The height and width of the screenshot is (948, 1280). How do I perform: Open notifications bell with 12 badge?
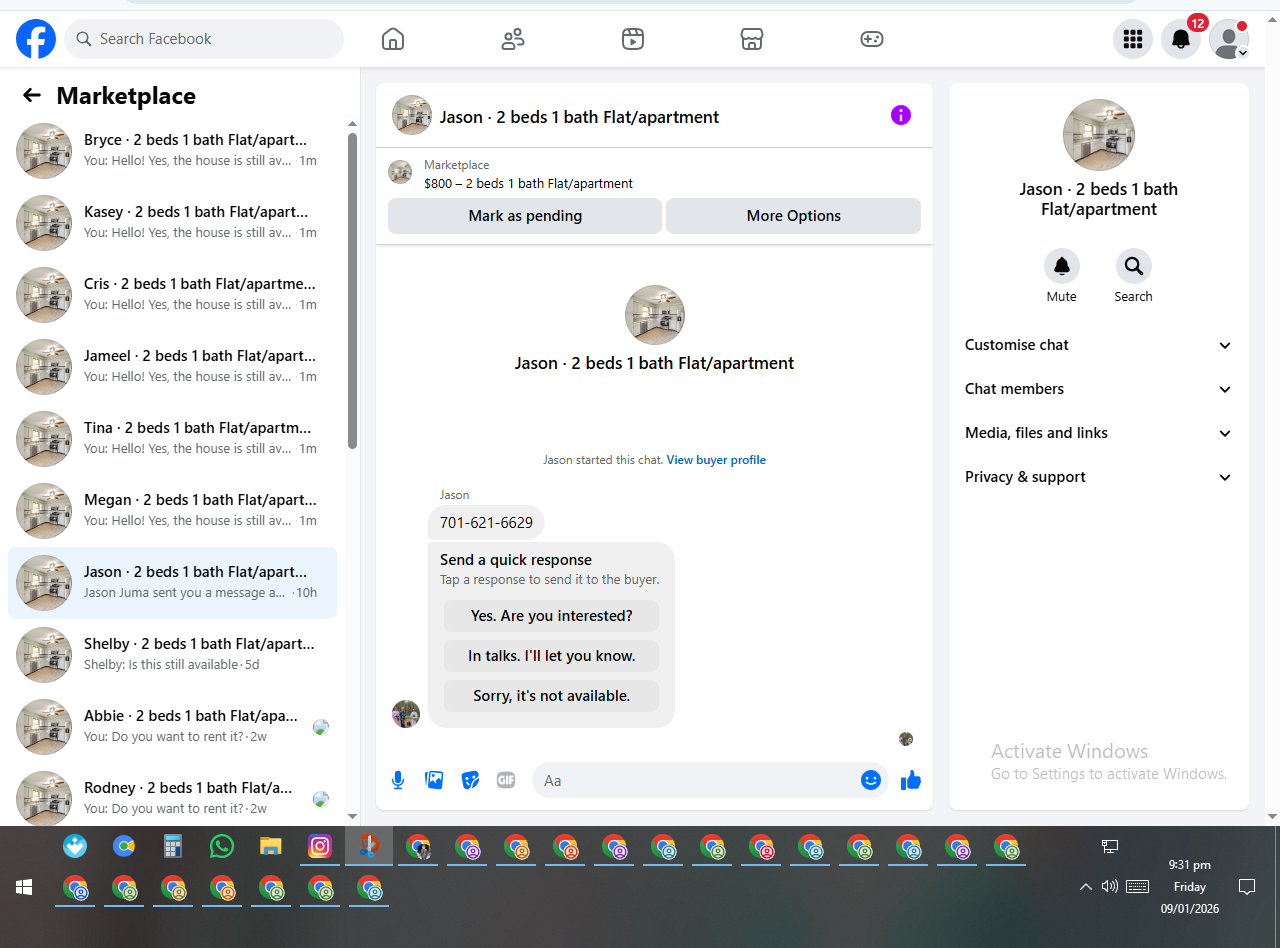1181,39
